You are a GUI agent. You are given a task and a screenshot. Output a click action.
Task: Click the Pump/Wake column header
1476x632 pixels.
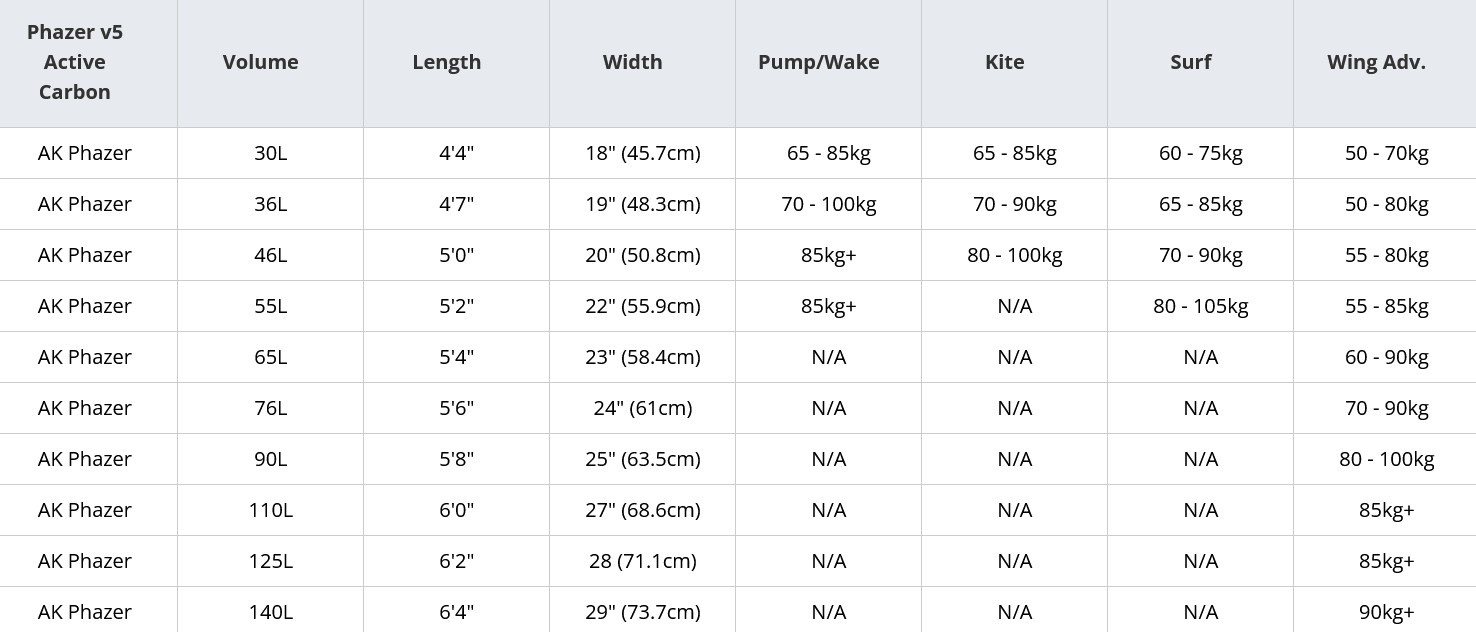tap(818, 62)
